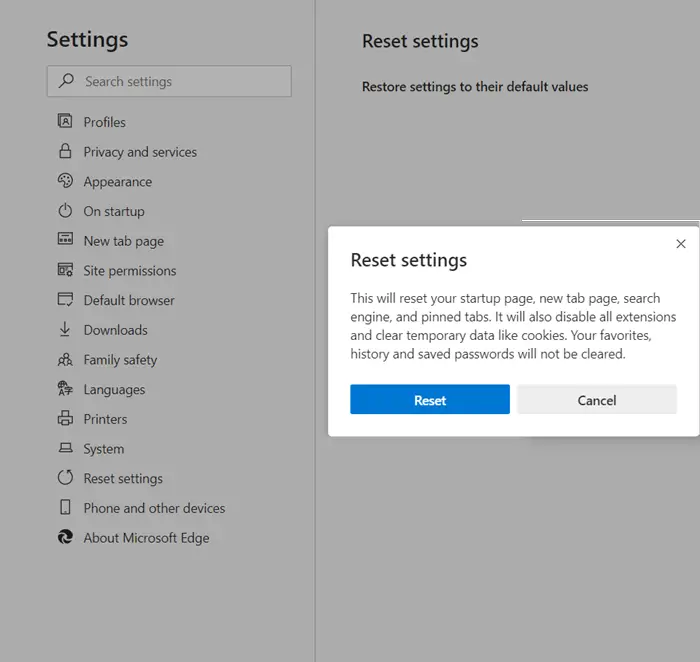Image resolution: width=700 pixels, height=662 pixels.
Task: Go to Languages settings page
Action: pos(114,390)
